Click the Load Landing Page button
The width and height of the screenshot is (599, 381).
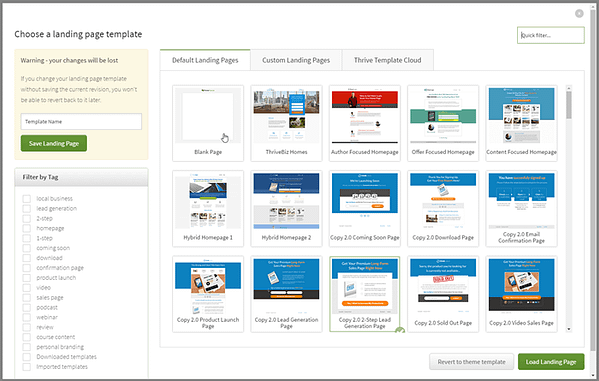[x=551, y=362]
